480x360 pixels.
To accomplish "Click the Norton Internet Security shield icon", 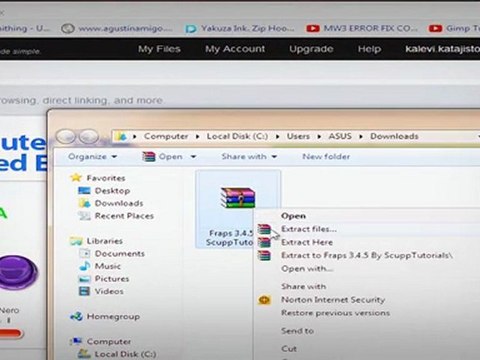I will coord(264,300).
